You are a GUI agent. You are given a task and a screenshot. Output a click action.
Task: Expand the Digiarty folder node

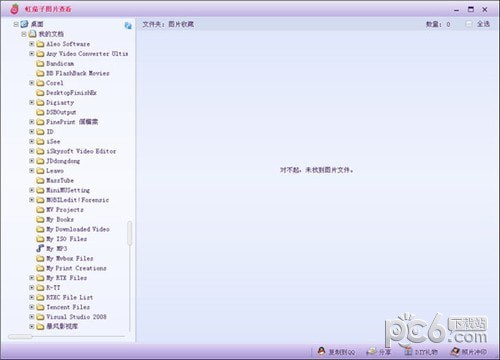(32, 102)
